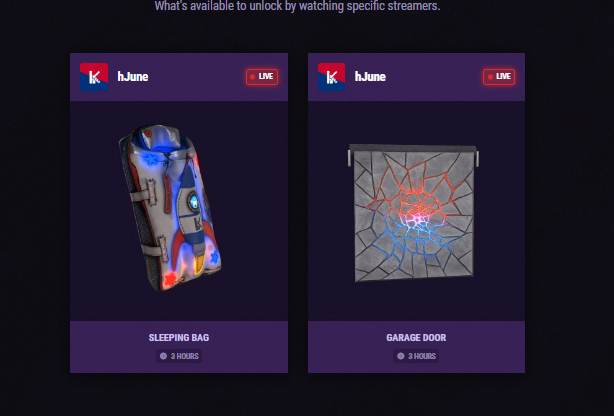Open hJune name link on Garage Door card
The height and width of the screenshot is (416, 614).
point(370,77)
